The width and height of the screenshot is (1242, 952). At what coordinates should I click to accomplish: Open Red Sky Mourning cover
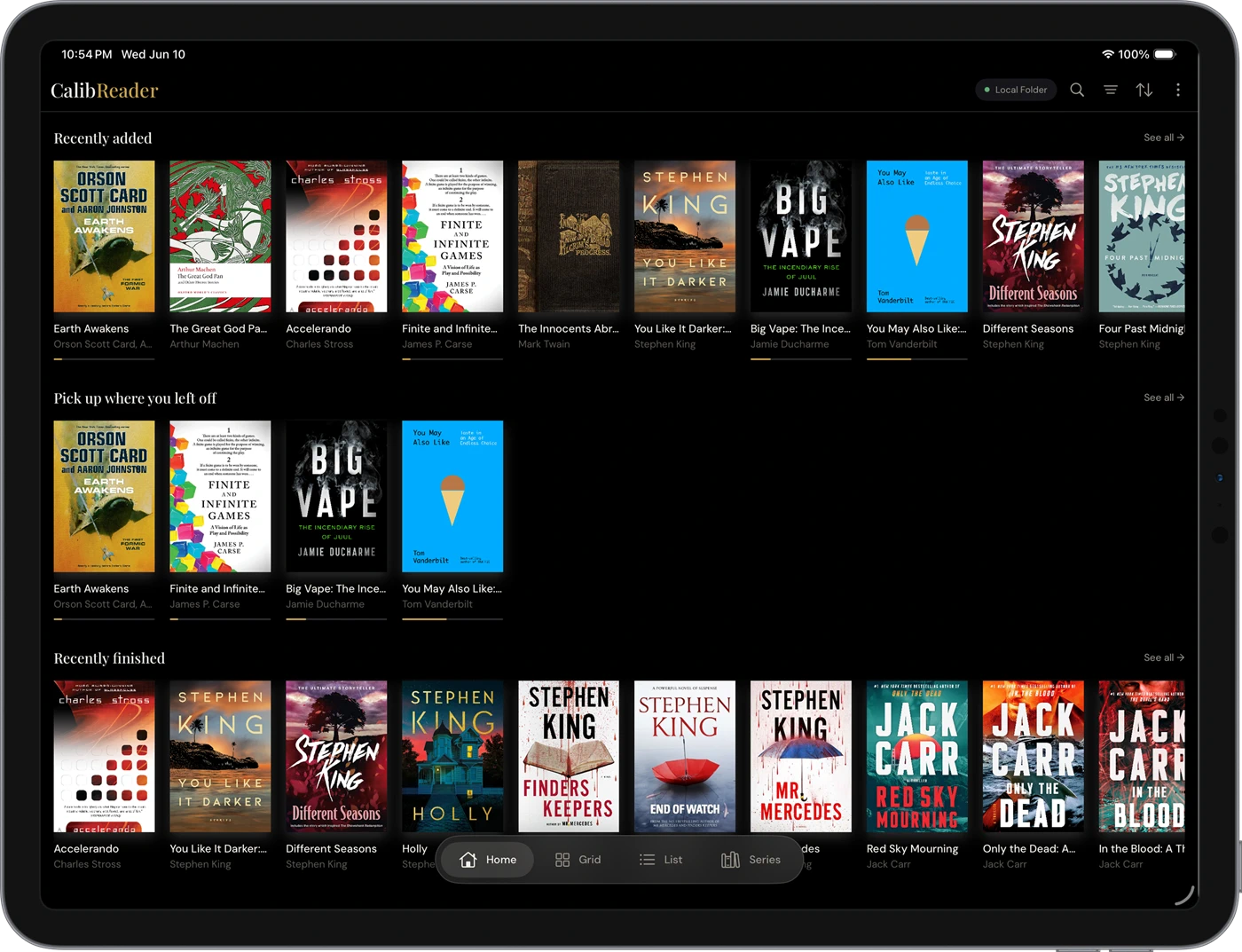pyautogui.click(x=917, y=756)
